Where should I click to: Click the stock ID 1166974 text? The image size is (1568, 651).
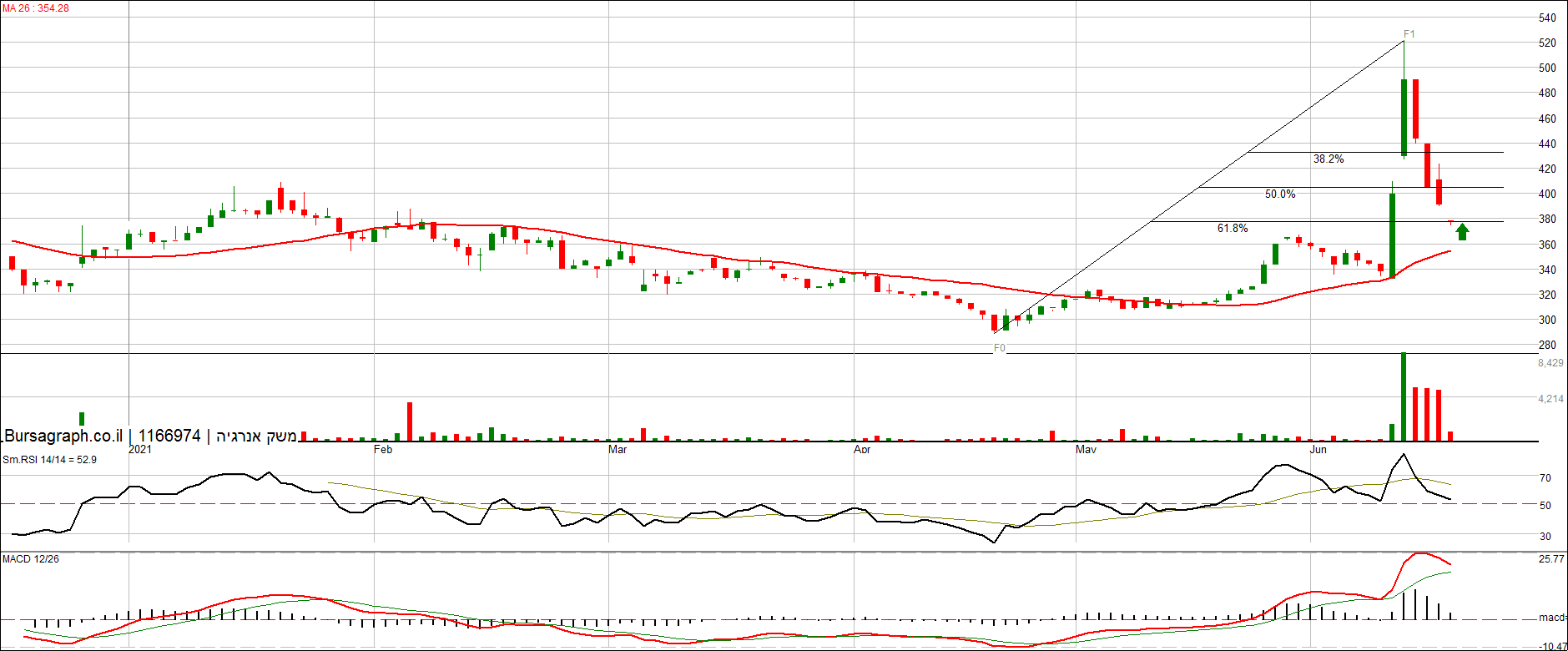point(169,436)
